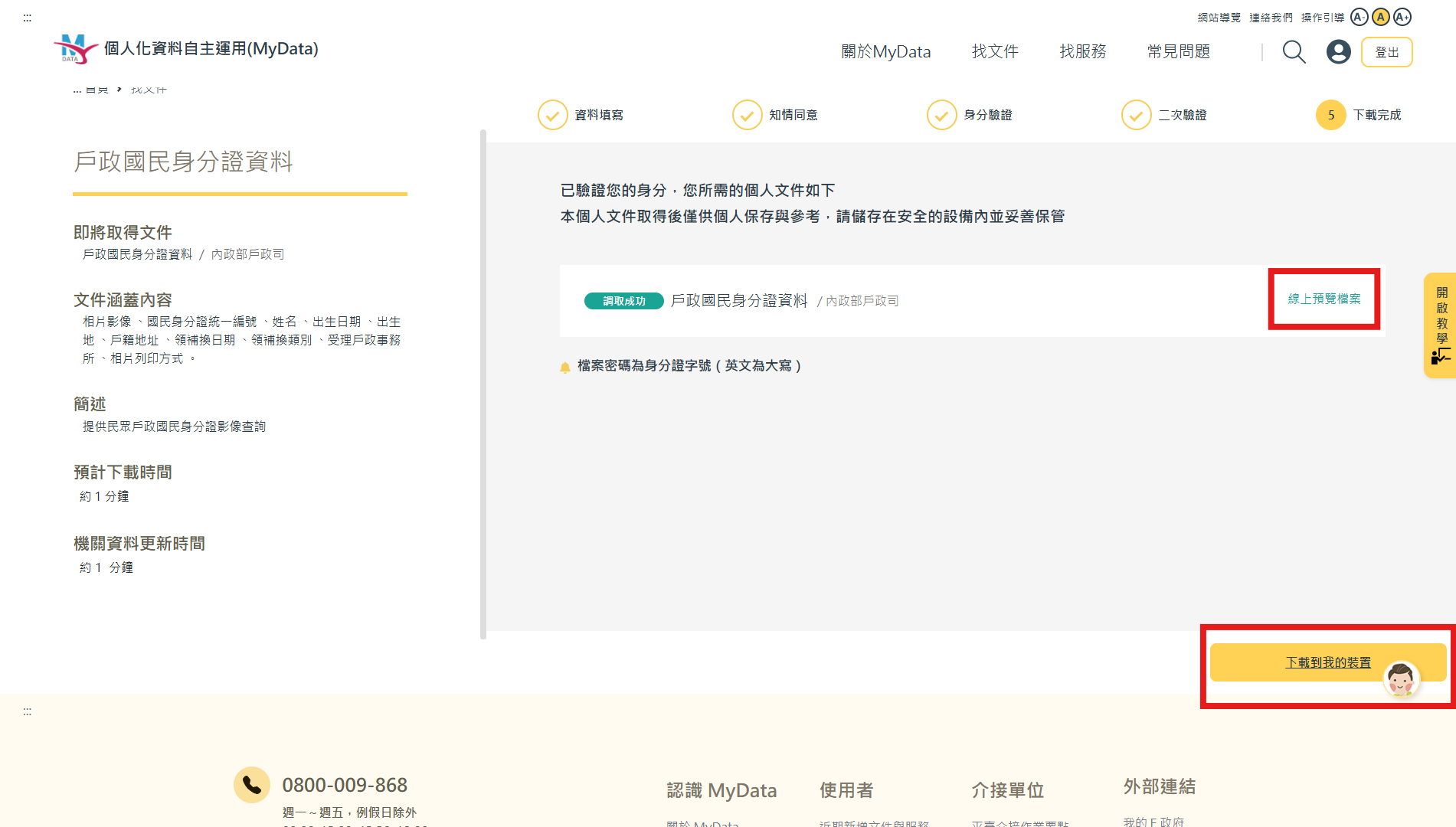1456x827 pixels.
Task: Open the user account avatar icon
Action: point(1338,52)
